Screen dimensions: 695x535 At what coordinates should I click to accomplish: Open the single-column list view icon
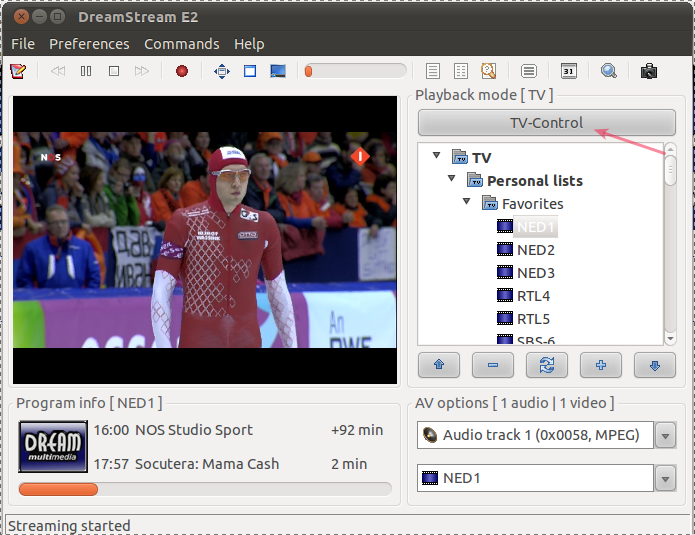(433, 71)
